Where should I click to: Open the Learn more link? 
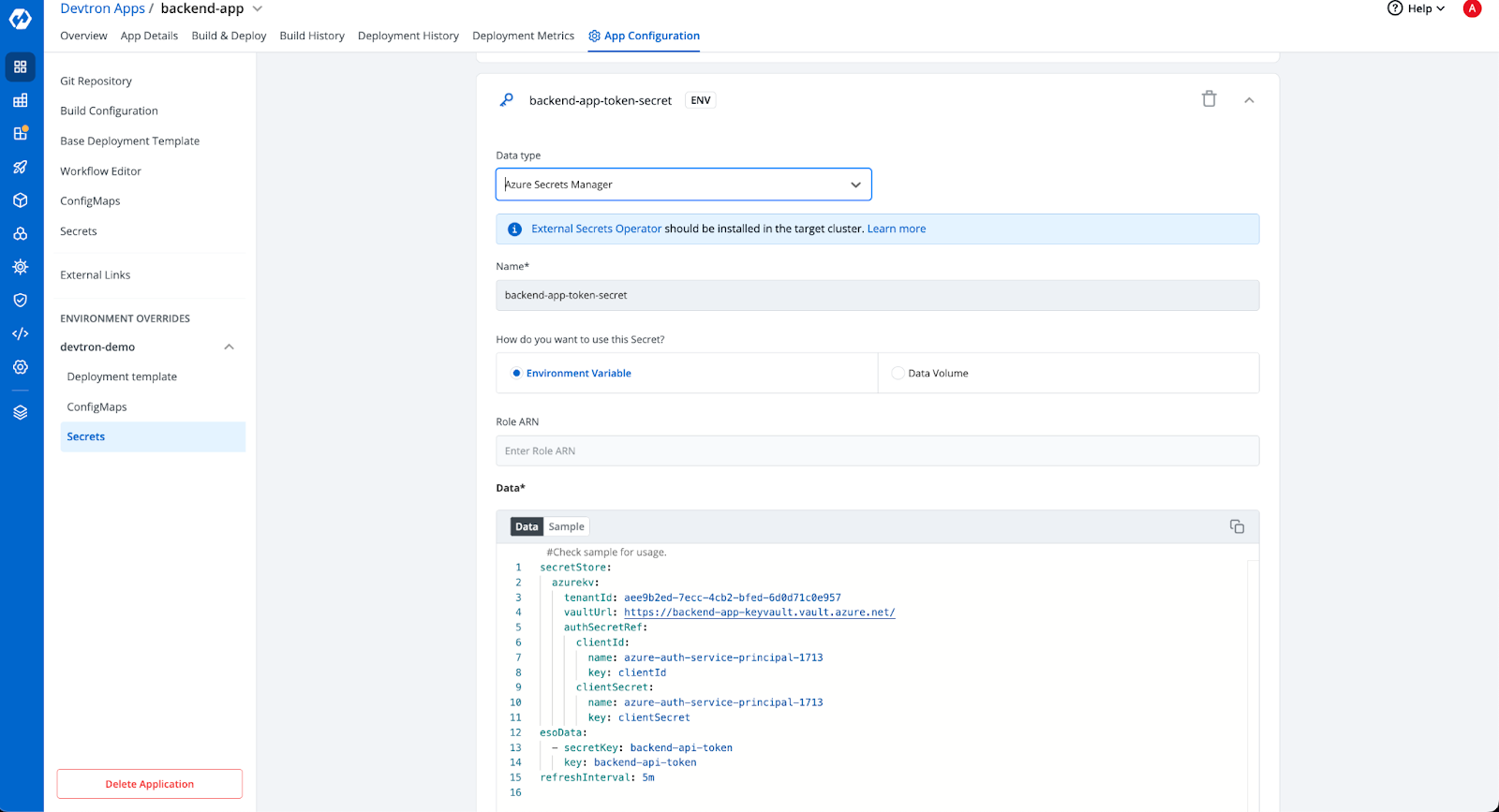pyautogui.click(x=897, y=229)
